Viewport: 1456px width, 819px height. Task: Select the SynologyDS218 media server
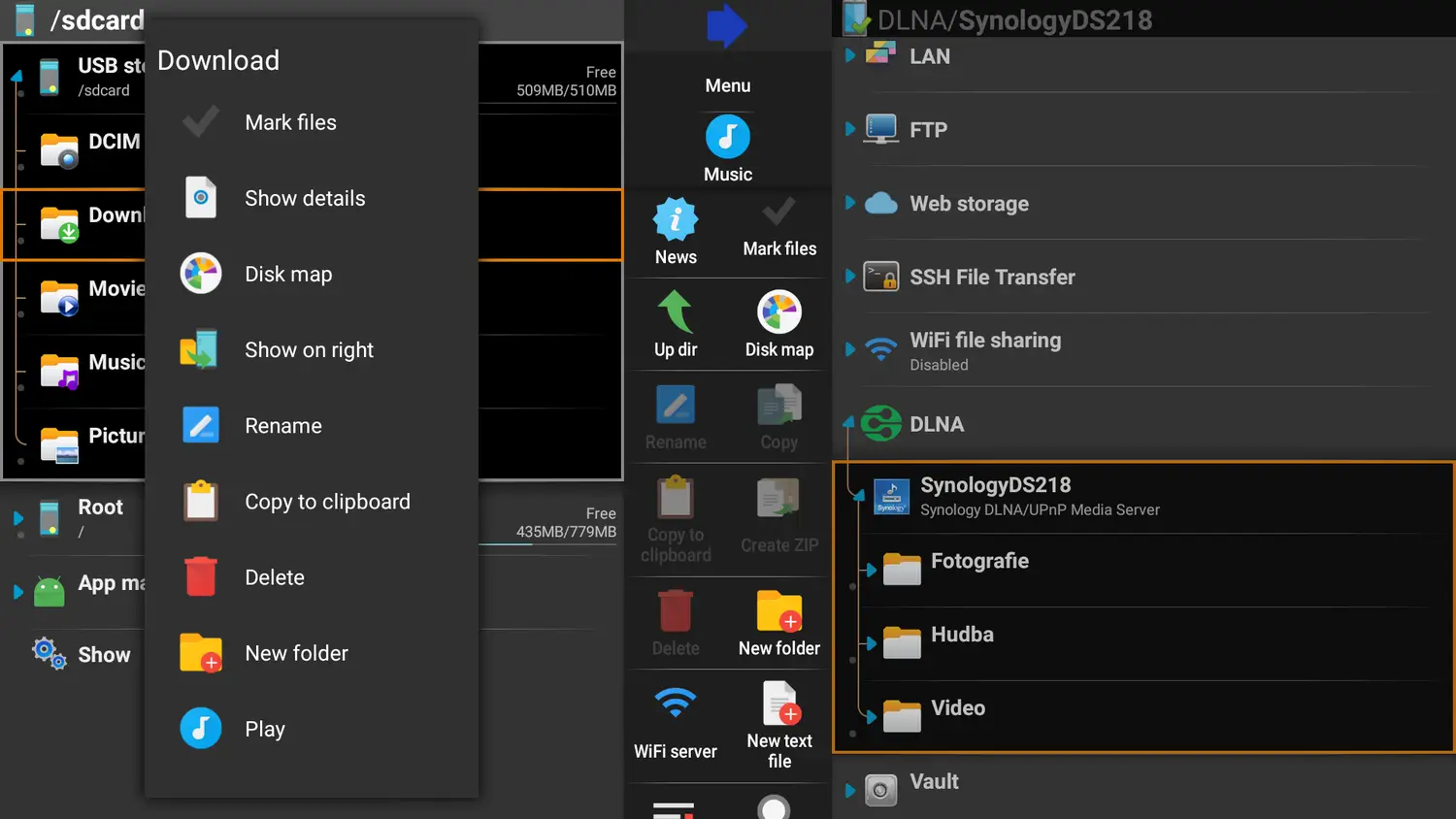click(x=996, y=495)
